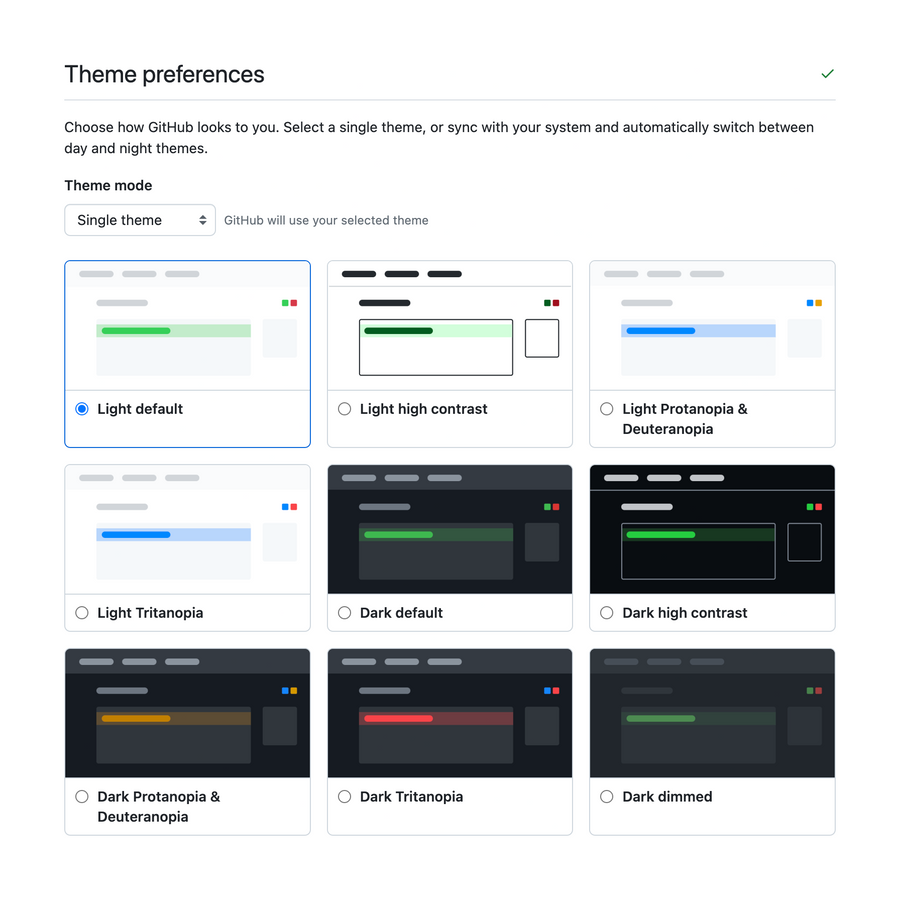
Task: Click the Dark dimmed theme preview image
Action: (712, 713)
